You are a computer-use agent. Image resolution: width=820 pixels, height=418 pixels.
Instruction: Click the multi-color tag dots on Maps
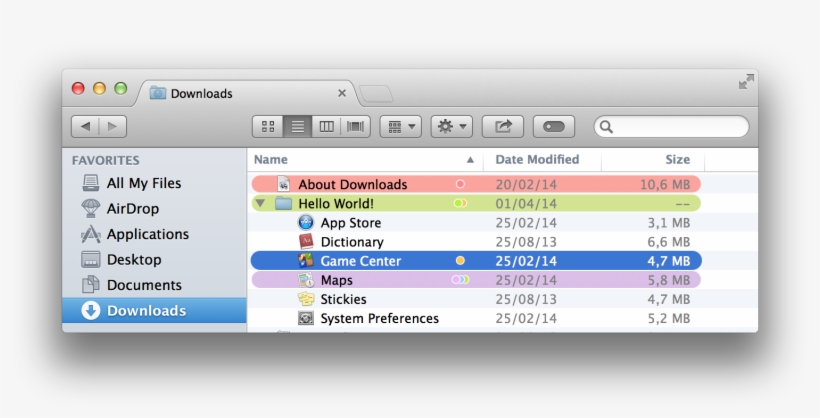[460, 280]
